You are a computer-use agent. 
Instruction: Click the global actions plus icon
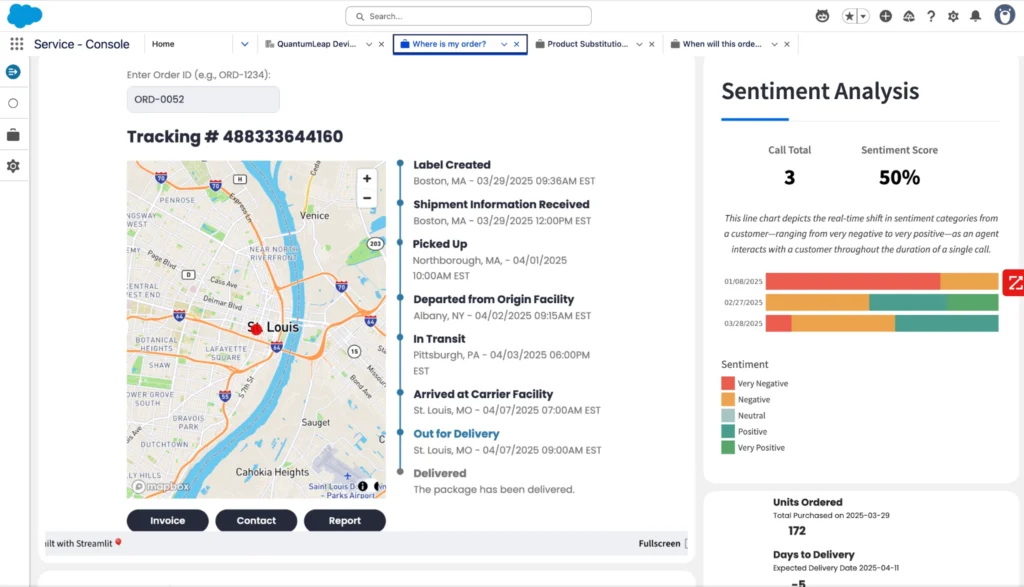[x=885, y=16]
